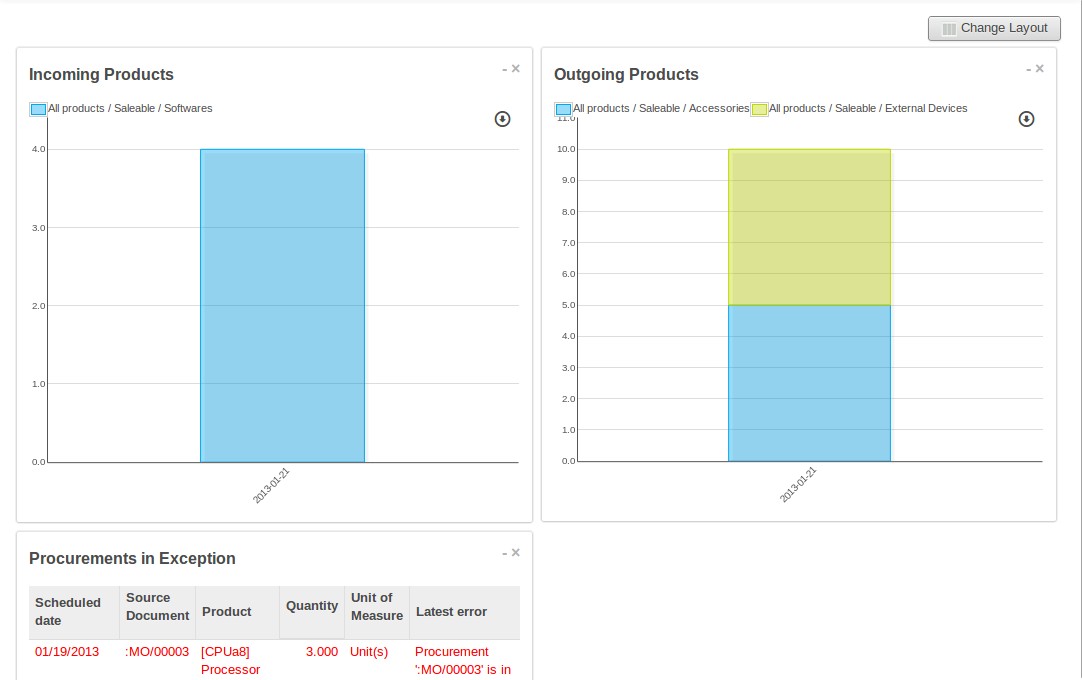Minimize the Procurements in Exception panel
Image resolution: width=1082 pixels, height=680 pixels.
[x=505, y=554]
